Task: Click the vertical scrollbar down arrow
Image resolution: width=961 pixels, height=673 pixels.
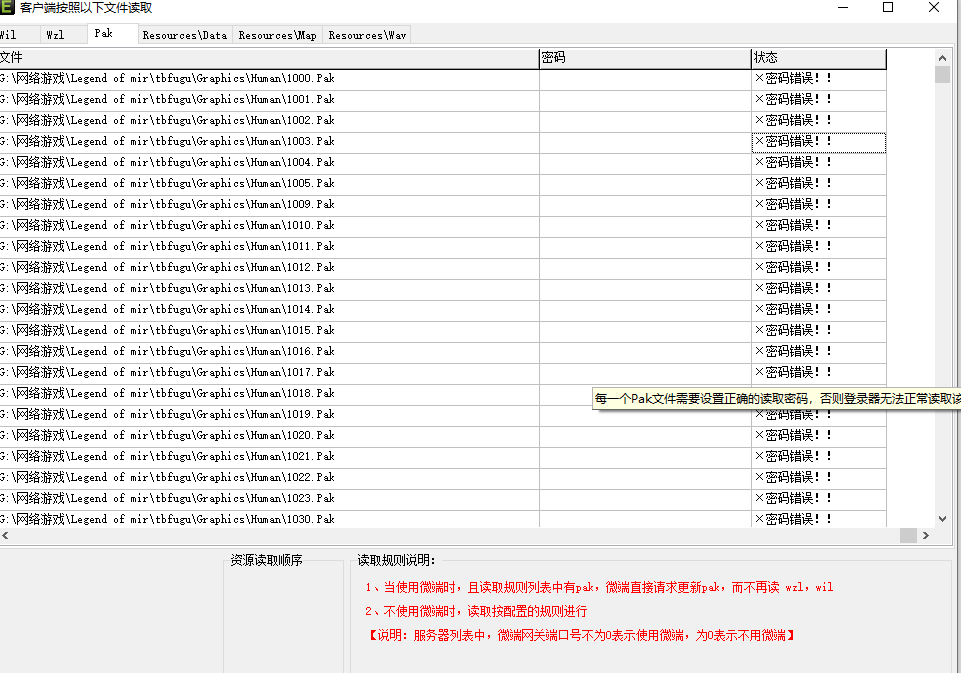Action: [x=942, y=518]
